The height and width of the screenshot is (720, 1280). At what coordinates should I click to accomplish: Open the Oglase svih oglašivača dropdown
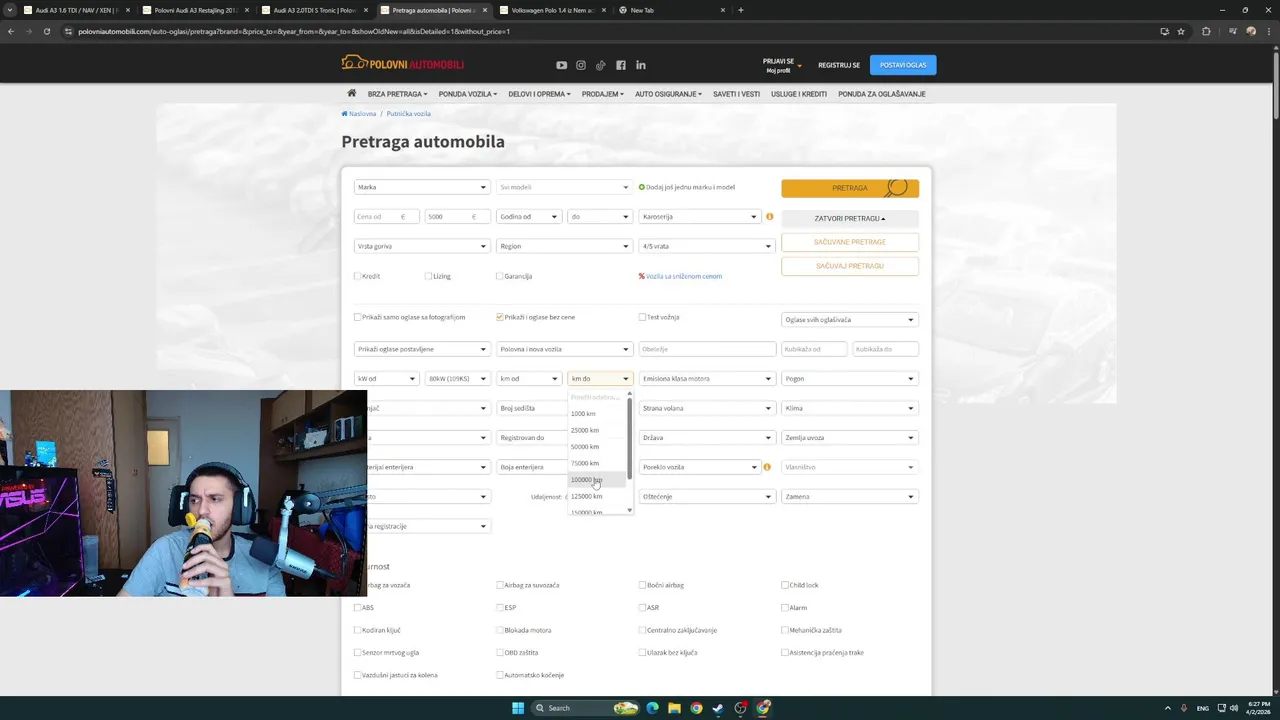point(850,320)
